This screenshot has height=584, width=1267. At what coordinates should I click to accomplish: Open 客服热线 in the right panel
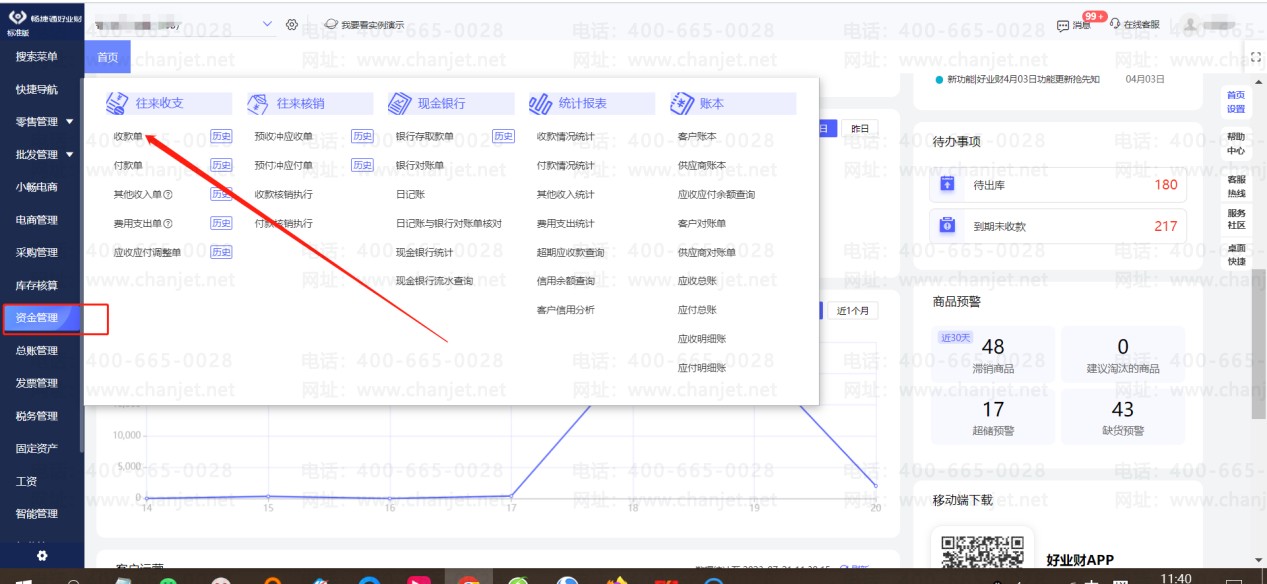1236,186
